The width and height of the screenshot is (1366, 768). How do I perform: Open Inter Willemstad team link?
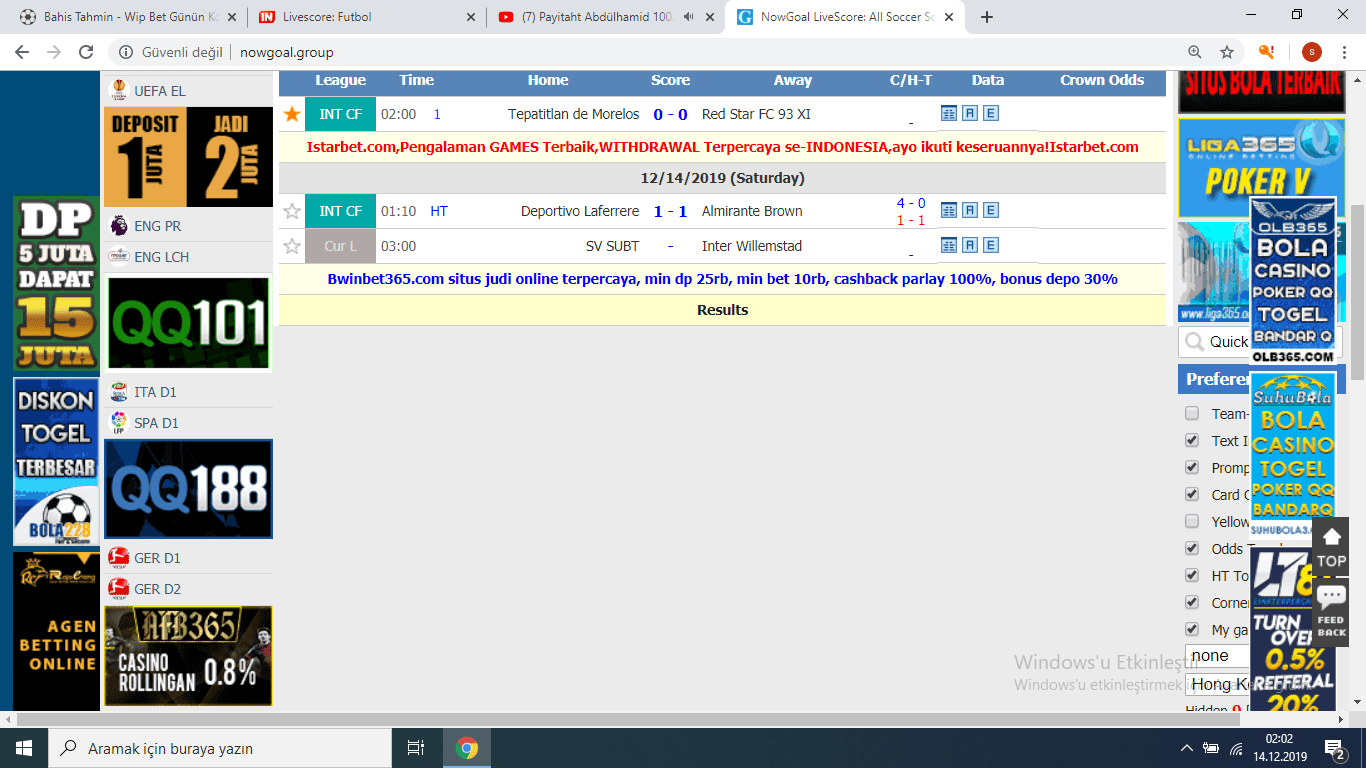coord(752,246)
